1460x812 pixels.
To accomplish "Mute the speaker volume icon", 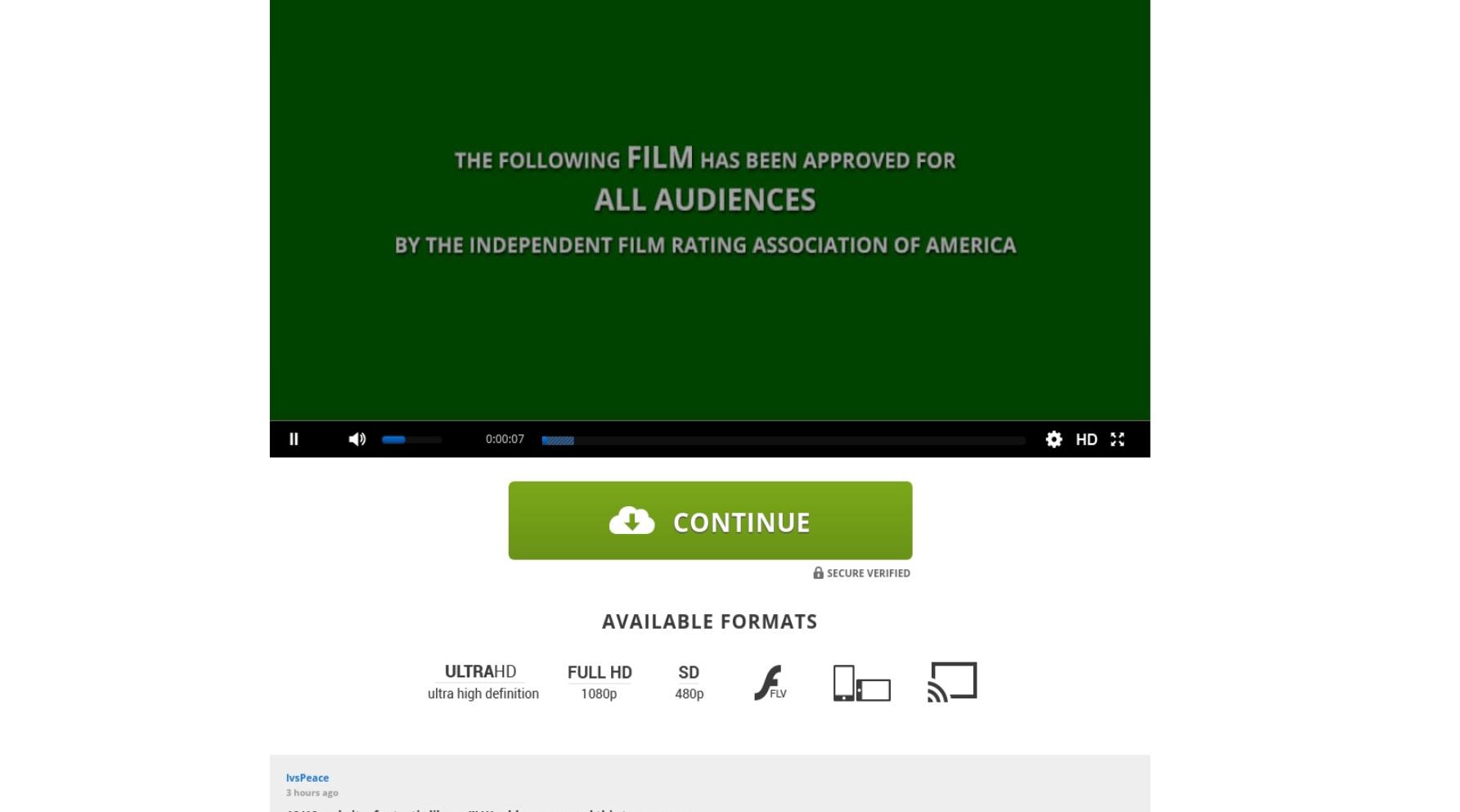I will tap(357, 439).
